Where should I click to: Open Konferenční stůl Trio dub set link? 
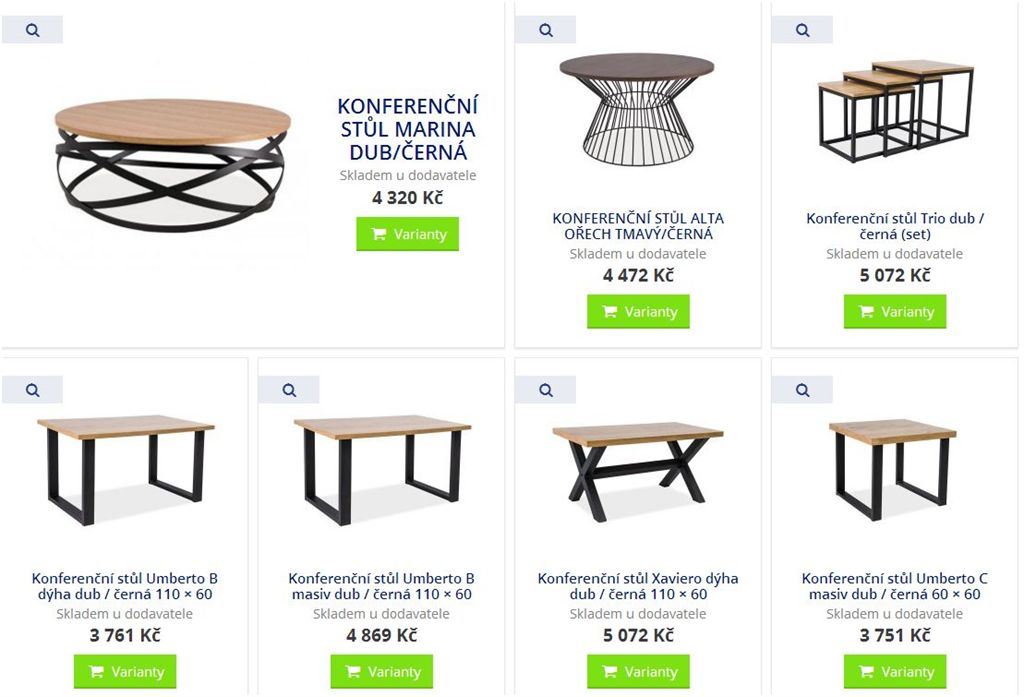[895, 226]
